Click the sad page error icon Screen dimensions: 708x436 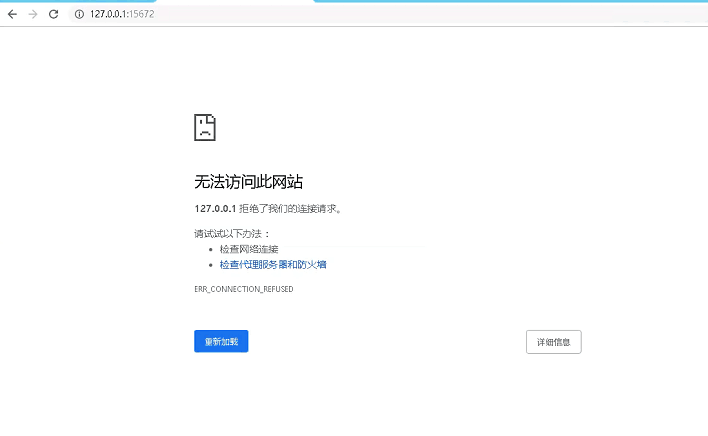click(x=204, y=127)
